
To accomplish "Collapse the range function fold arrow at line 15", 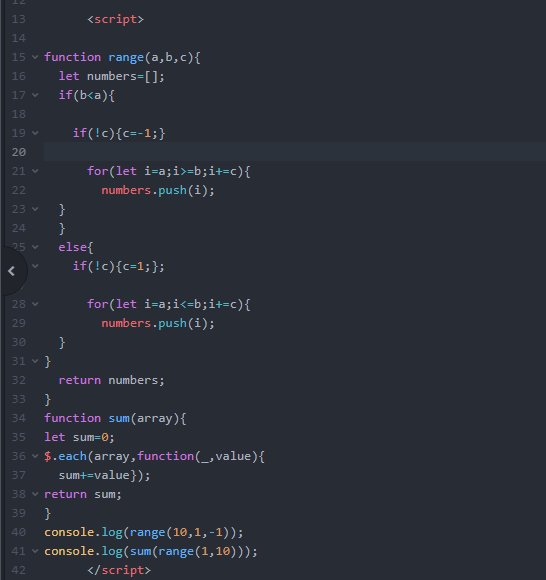I will tap(35, 57).
